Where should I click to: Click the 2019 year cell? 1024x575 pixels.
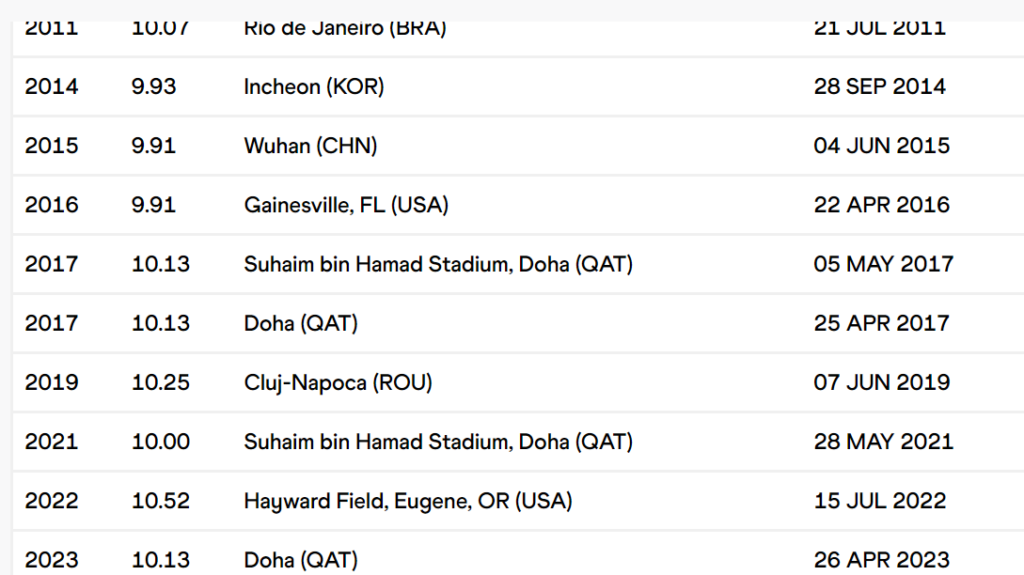pyautogui.click(x=51, y=382)
